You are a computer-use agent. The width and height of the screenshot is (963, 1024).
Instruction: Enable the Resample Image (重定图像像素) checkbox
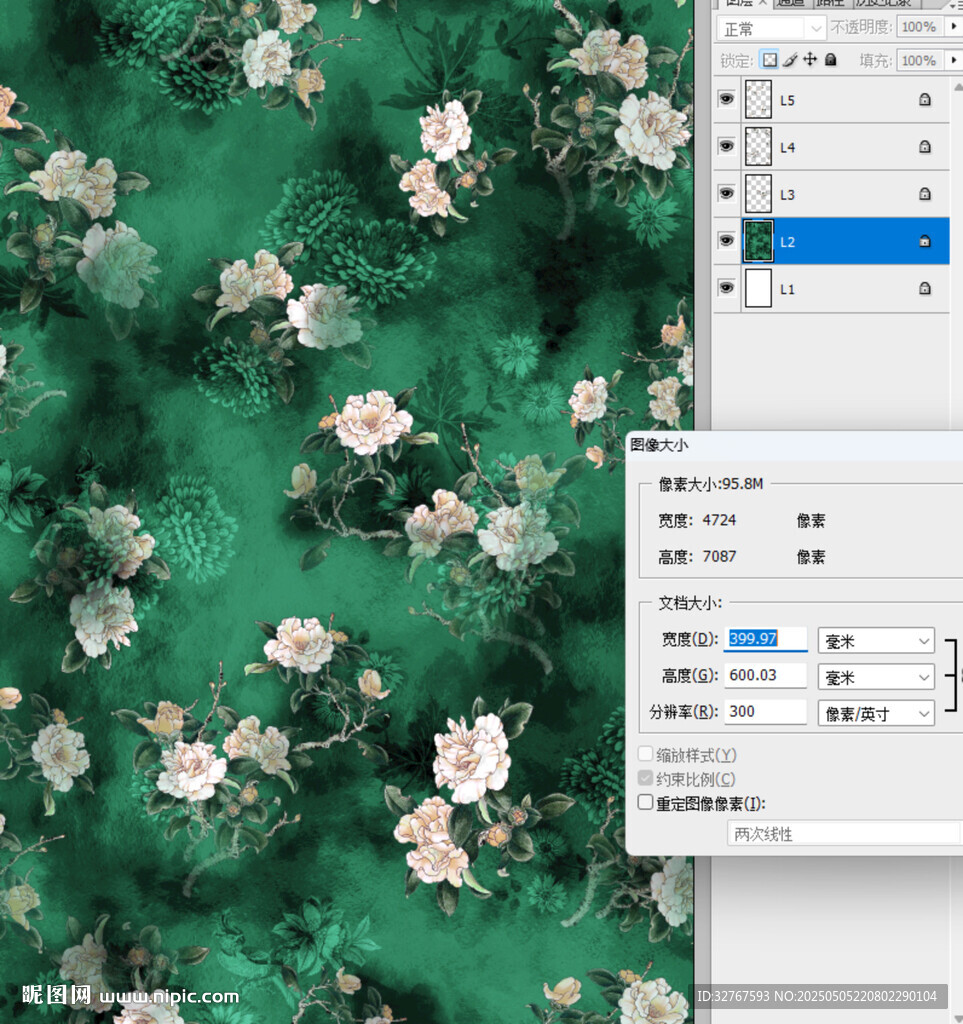click(x=645, y=803)
